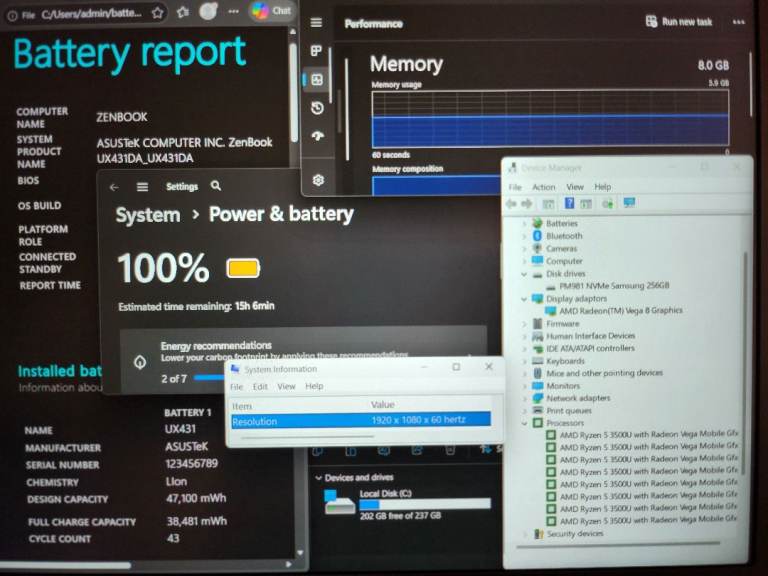Open Task Manager hamburger navigation menu

coord(316,23)
